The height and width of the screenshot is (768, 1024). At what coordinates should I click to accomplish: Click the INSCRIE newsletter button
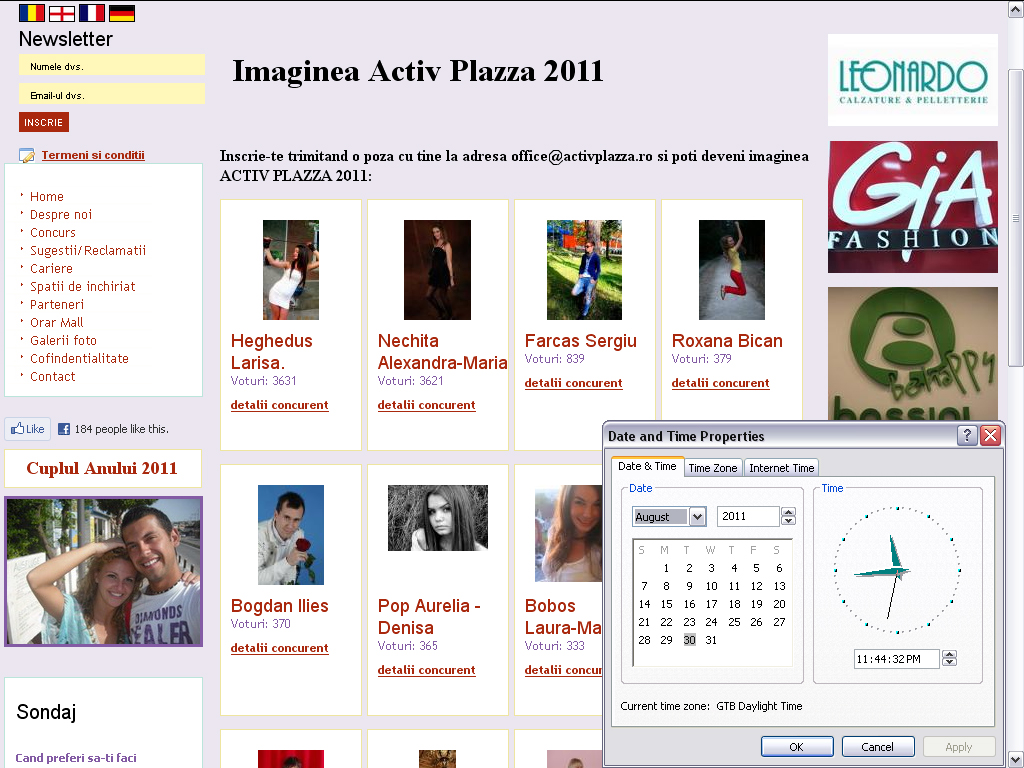tap(43, 122)
